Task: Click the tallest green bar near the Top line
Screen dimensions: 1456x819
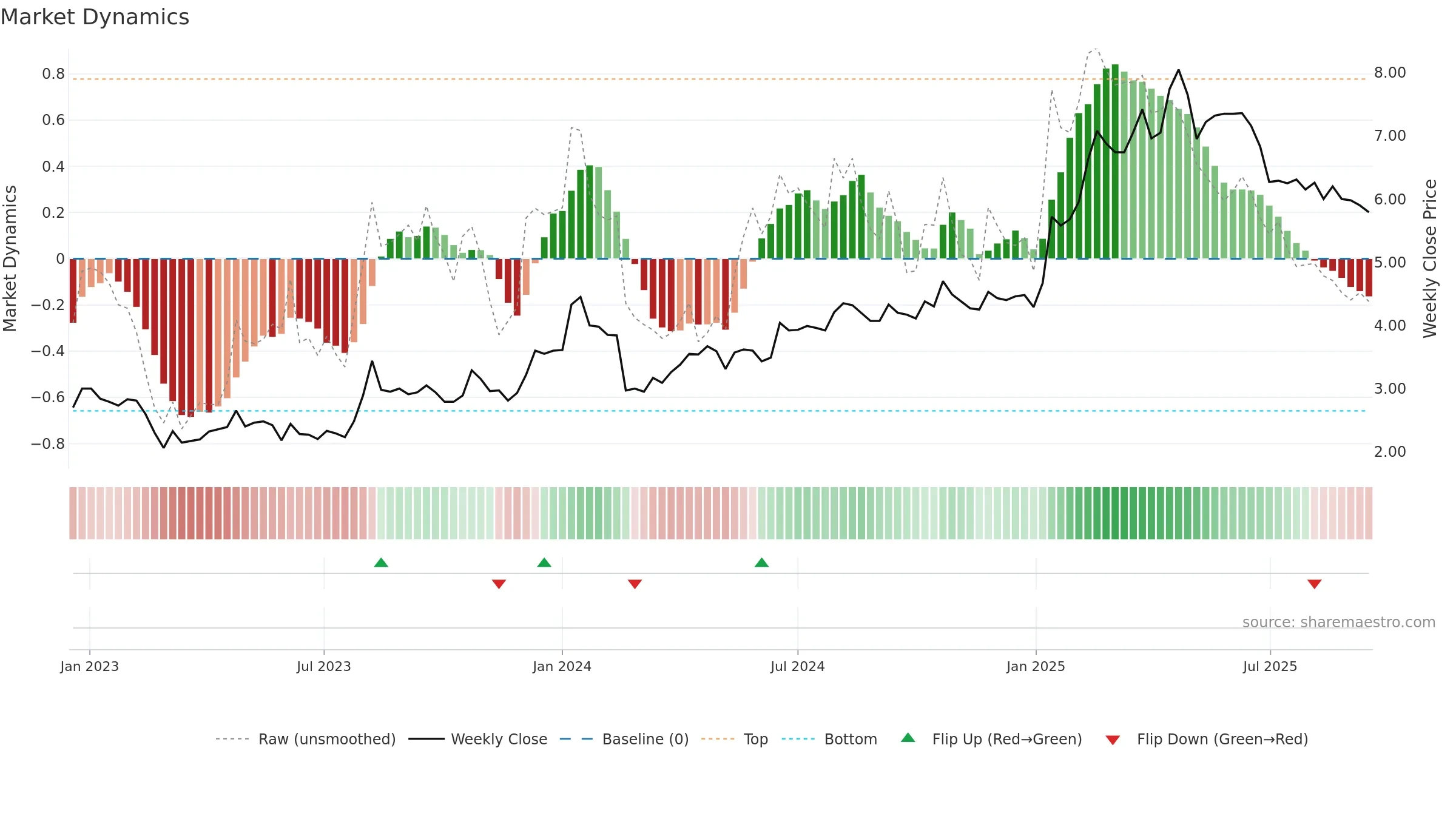Action: click(1115, 161)
